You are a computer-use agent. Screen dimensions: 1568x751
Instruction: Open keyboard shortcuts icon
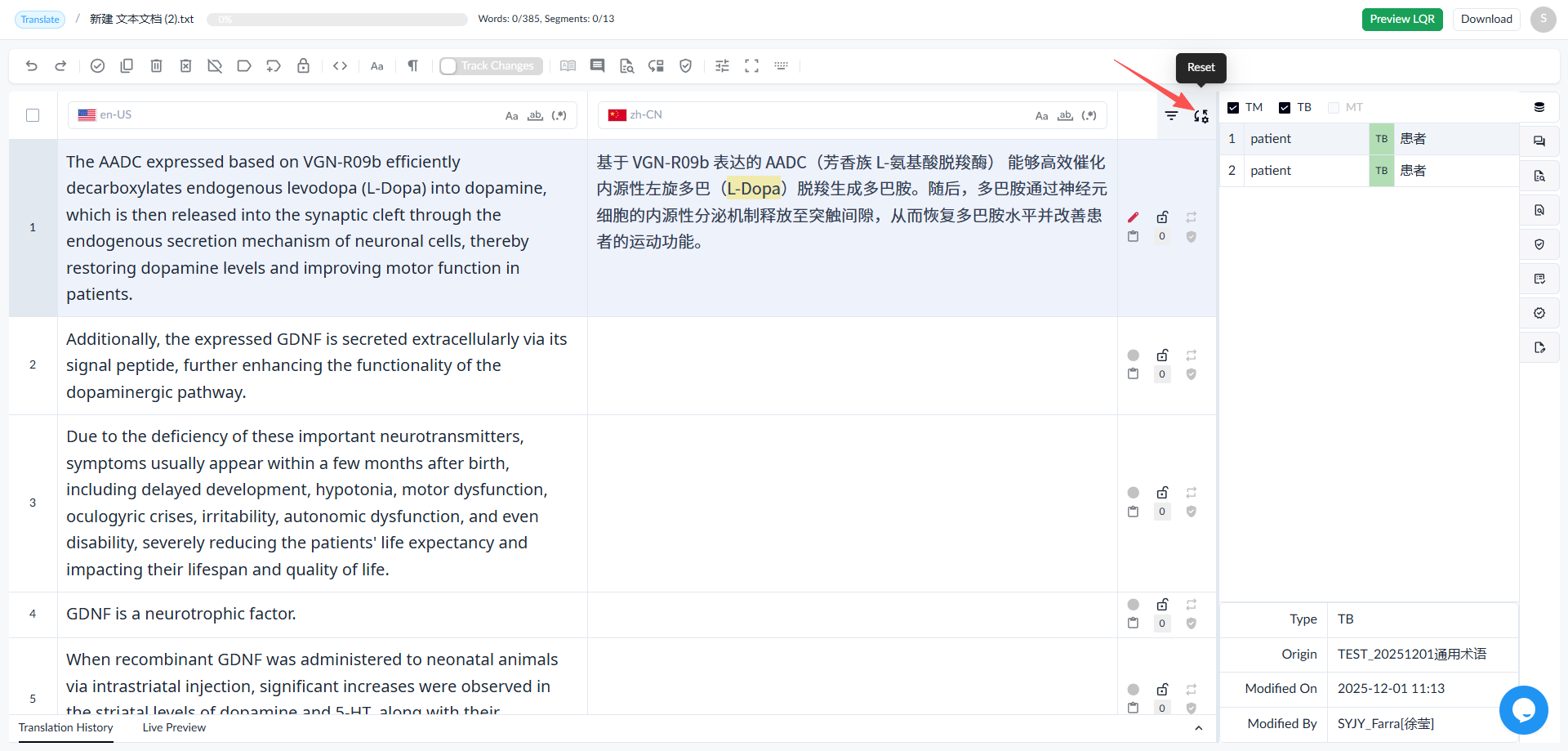click(x=782, y=66)
